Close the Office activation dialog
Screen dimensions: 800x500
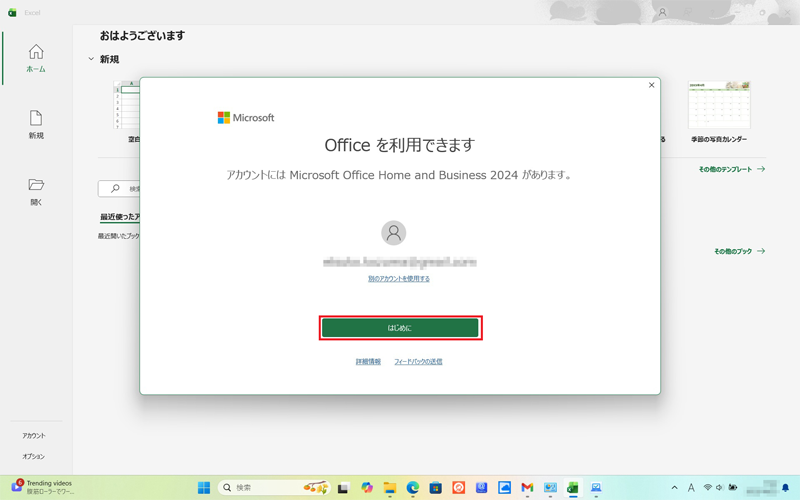[652, 86]
